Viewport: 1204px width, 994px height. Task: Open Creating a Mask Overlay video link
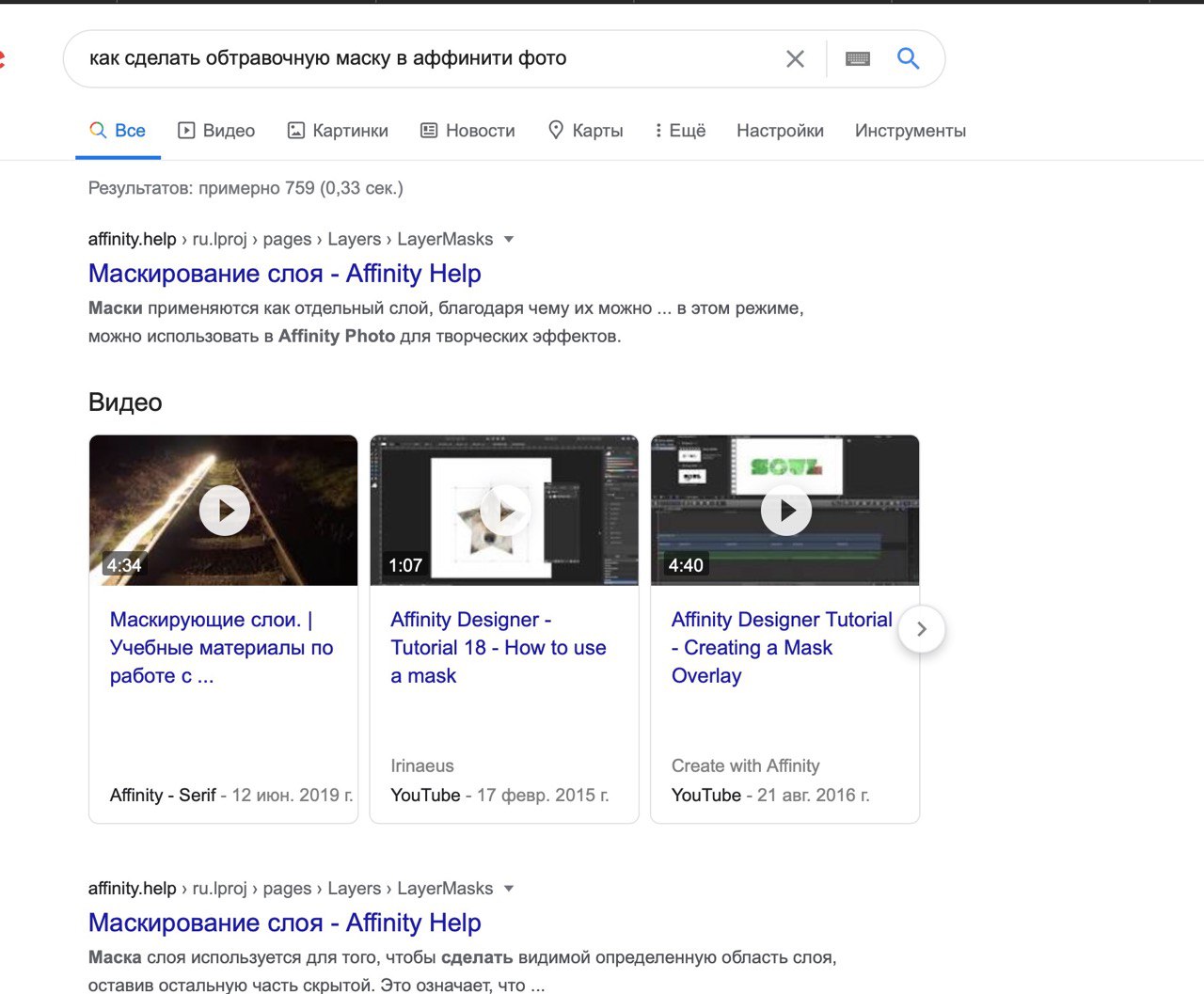782,648
